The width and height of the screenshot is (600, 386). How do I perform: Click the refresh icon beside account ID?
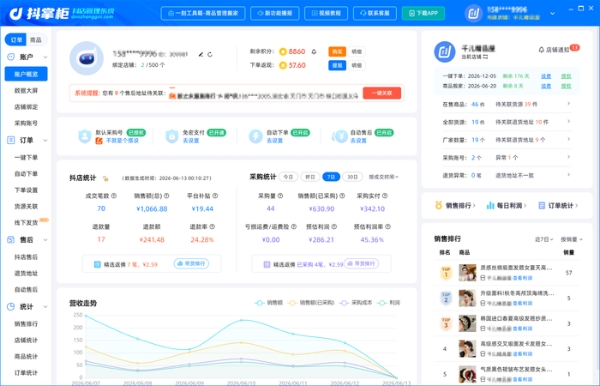coord(210,54)
